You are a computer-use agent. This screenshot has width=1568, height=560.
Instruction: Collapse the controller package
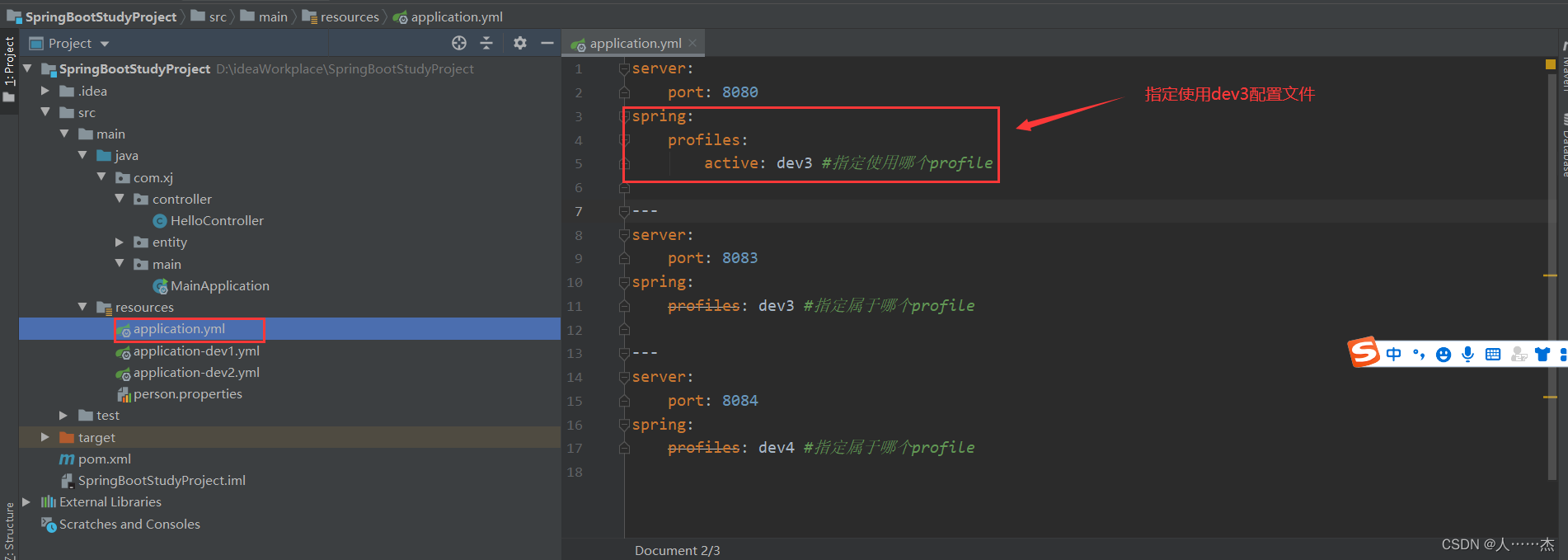(120, 199)
